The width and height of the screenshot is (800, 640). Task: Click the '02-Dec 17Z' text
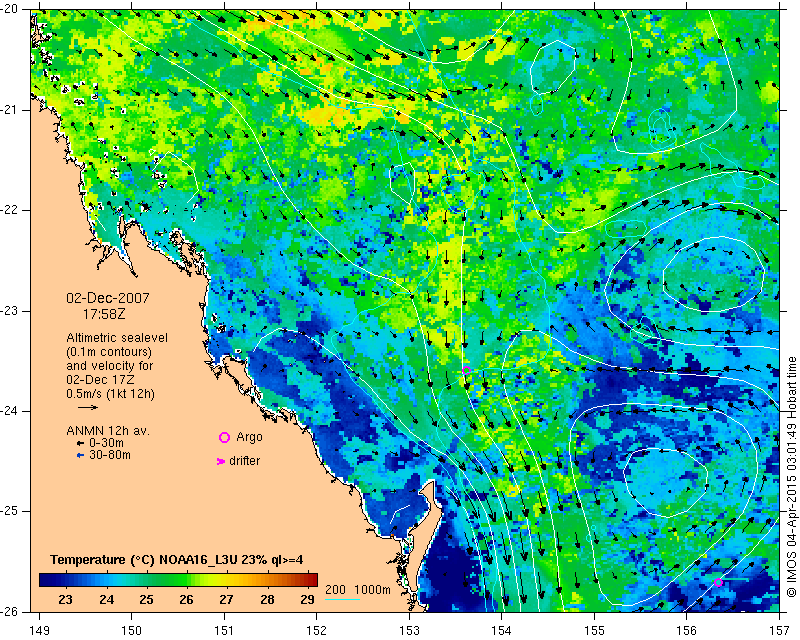[x=100, y=380]
